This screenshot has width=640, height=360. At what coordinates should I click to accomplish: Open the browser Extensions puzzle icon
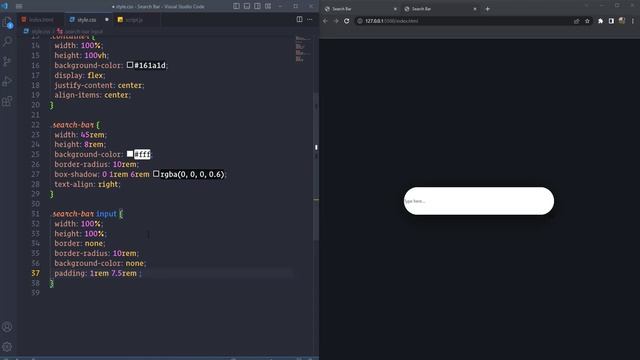[600, 21]
